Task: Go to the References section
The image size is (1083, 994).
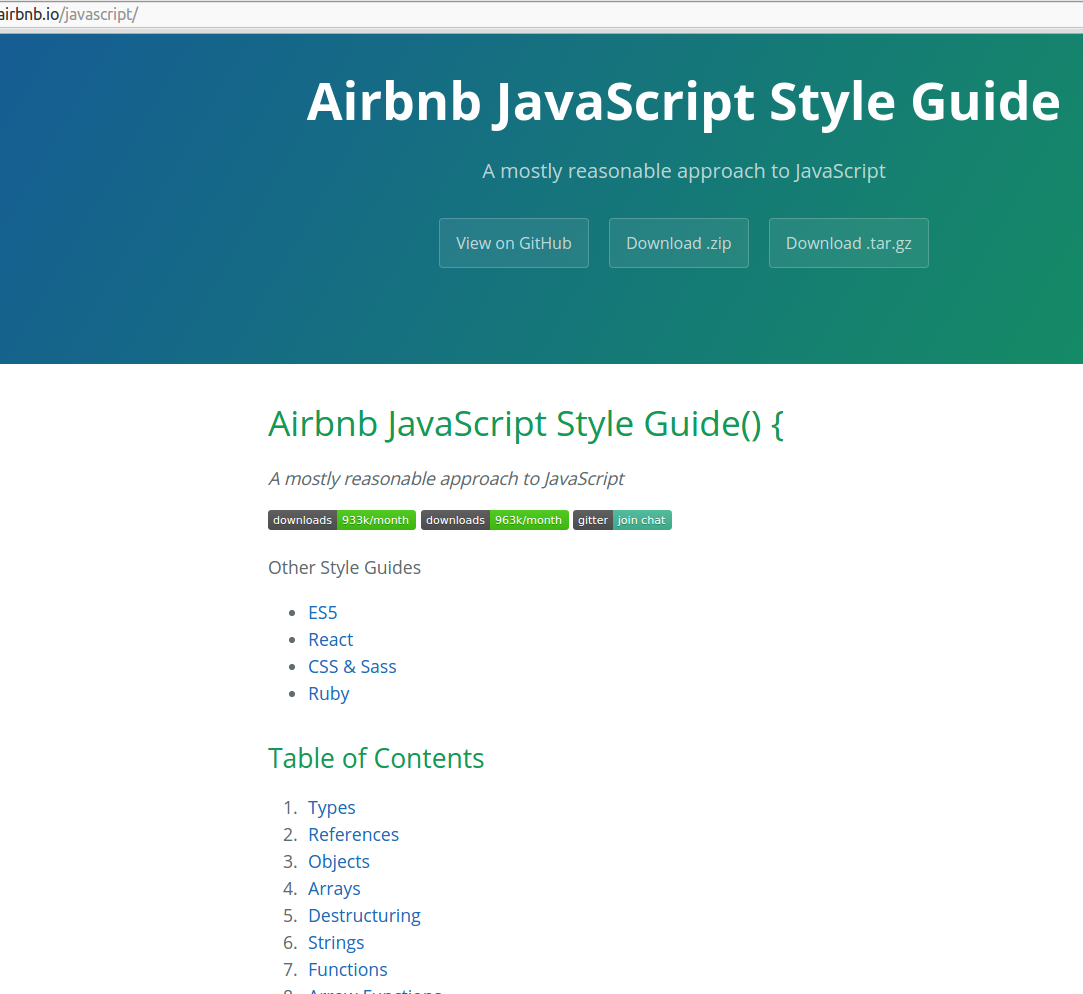Action: point(354,834)
